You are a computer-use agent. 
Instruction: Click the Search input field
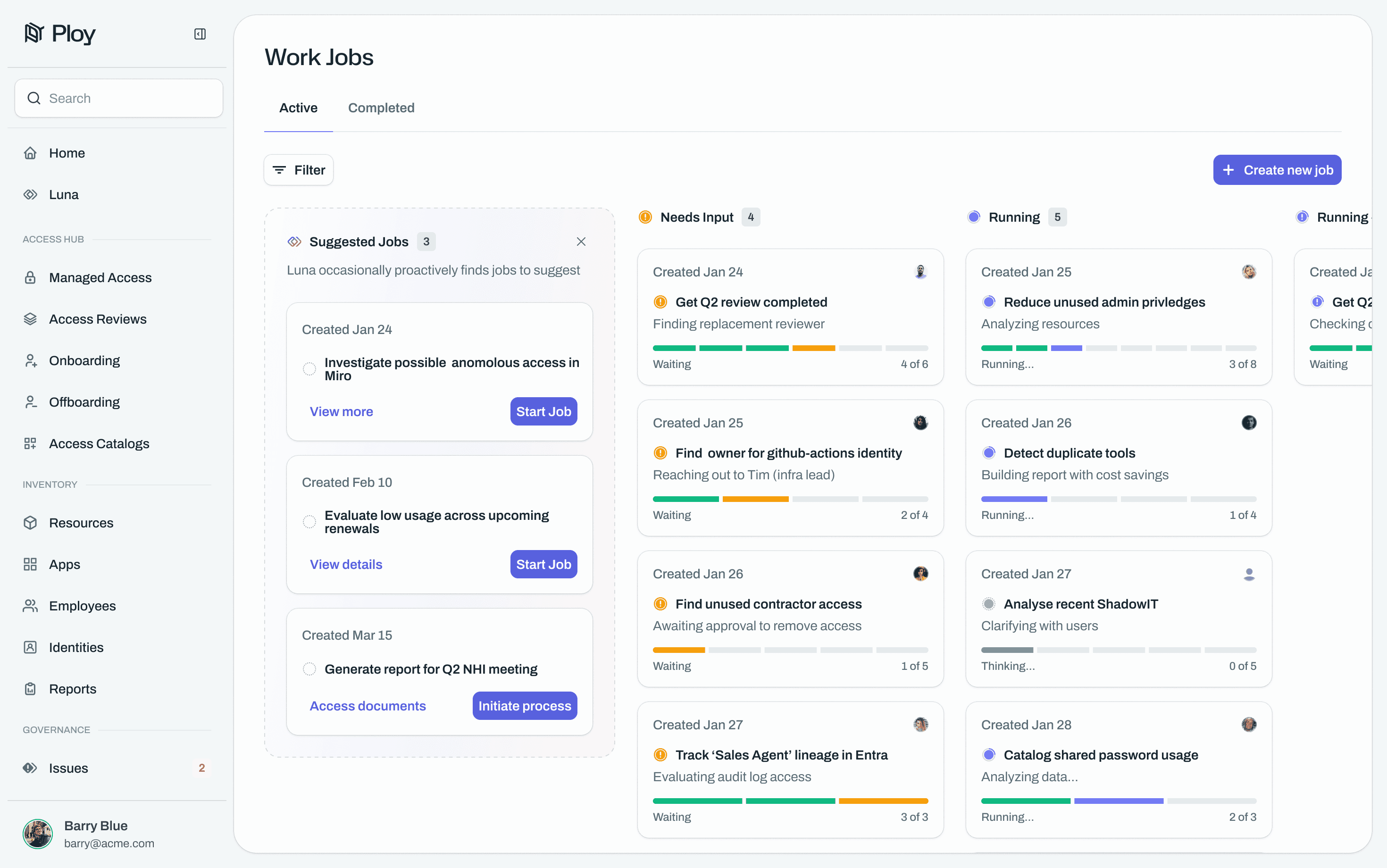[x=119, y=98]
